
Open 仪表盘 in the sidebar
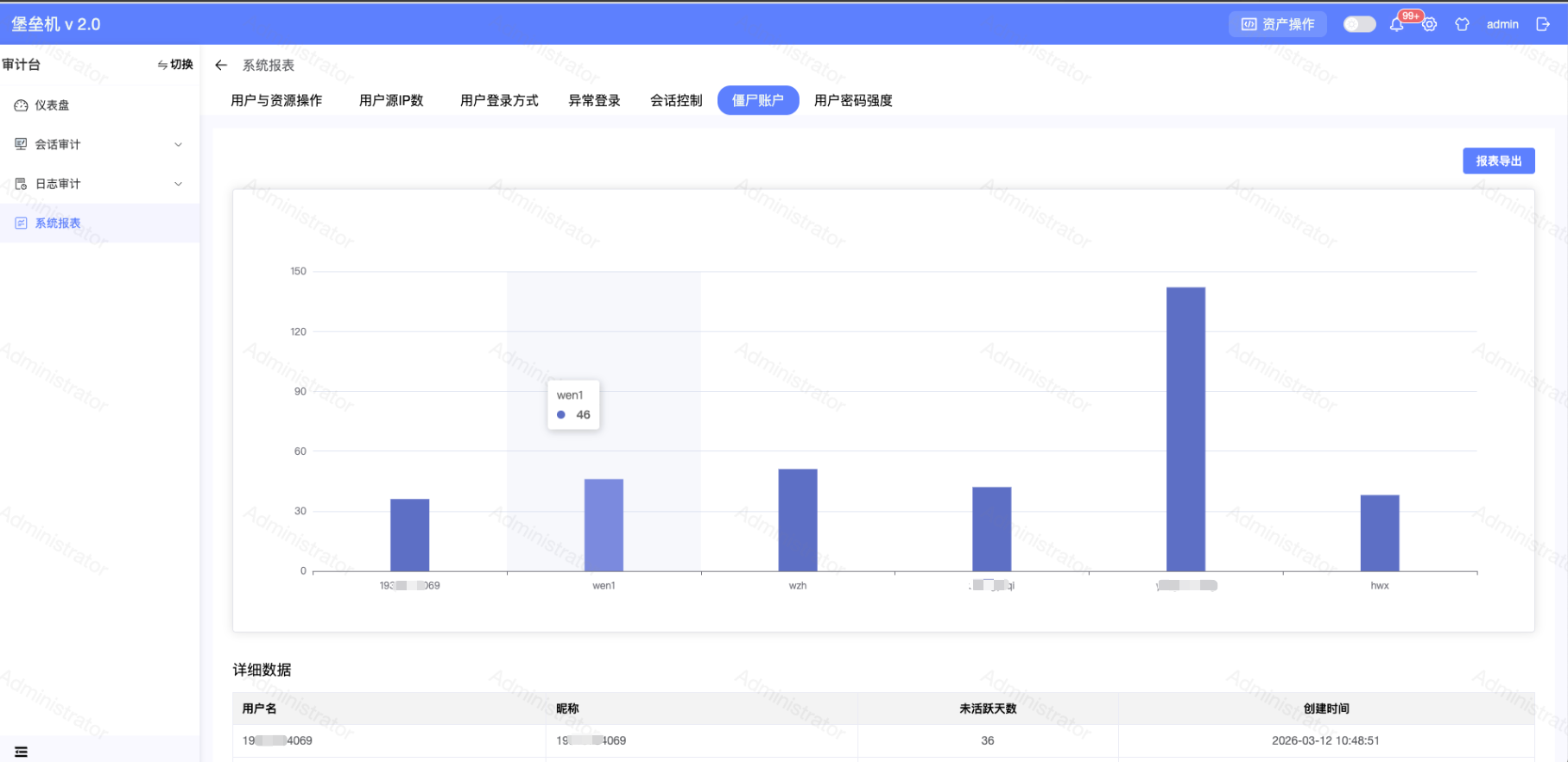tap(99, 105)
